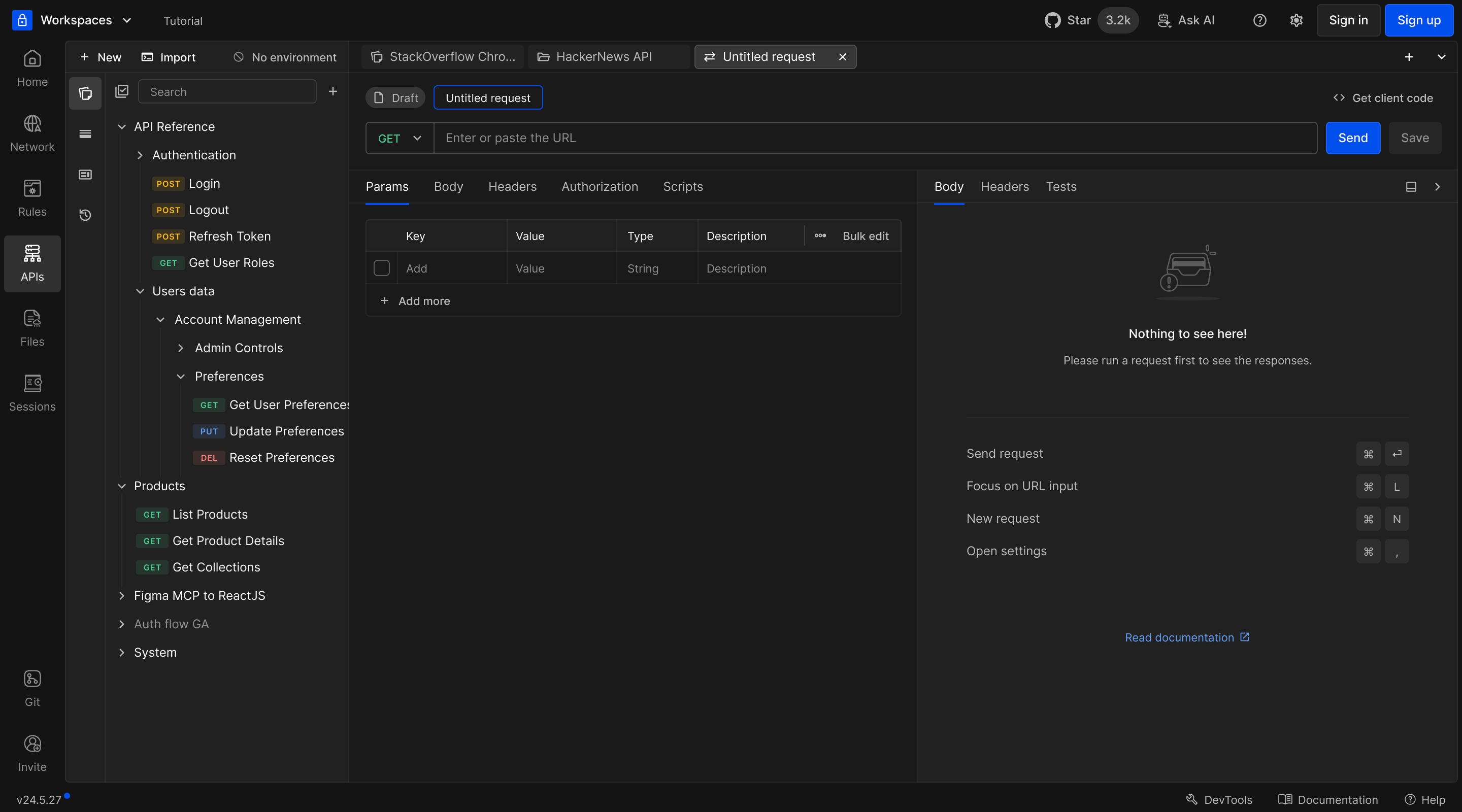Image resolution: width=1462 pixels, height=812 pixels.
Task: Click Bulk edit in params table
Action: [866, 235]
